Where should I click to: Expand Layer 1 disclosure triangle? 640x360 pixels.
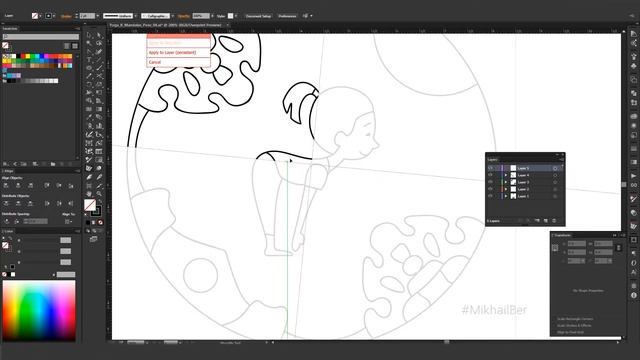tap(506, 196)
